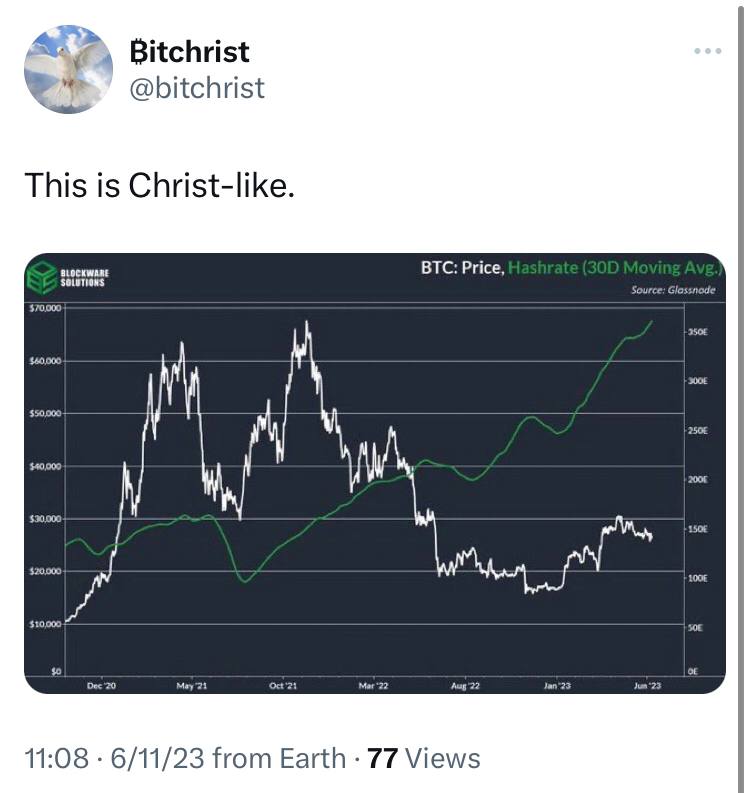Screen dimensions: 750x793
Task: Click the 77 Views count
Action: point(424,758)
